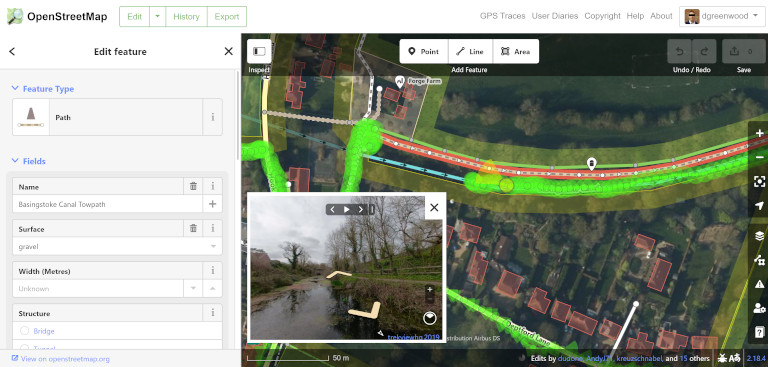Go back with the panel's left arrow

tap(12, 51)
